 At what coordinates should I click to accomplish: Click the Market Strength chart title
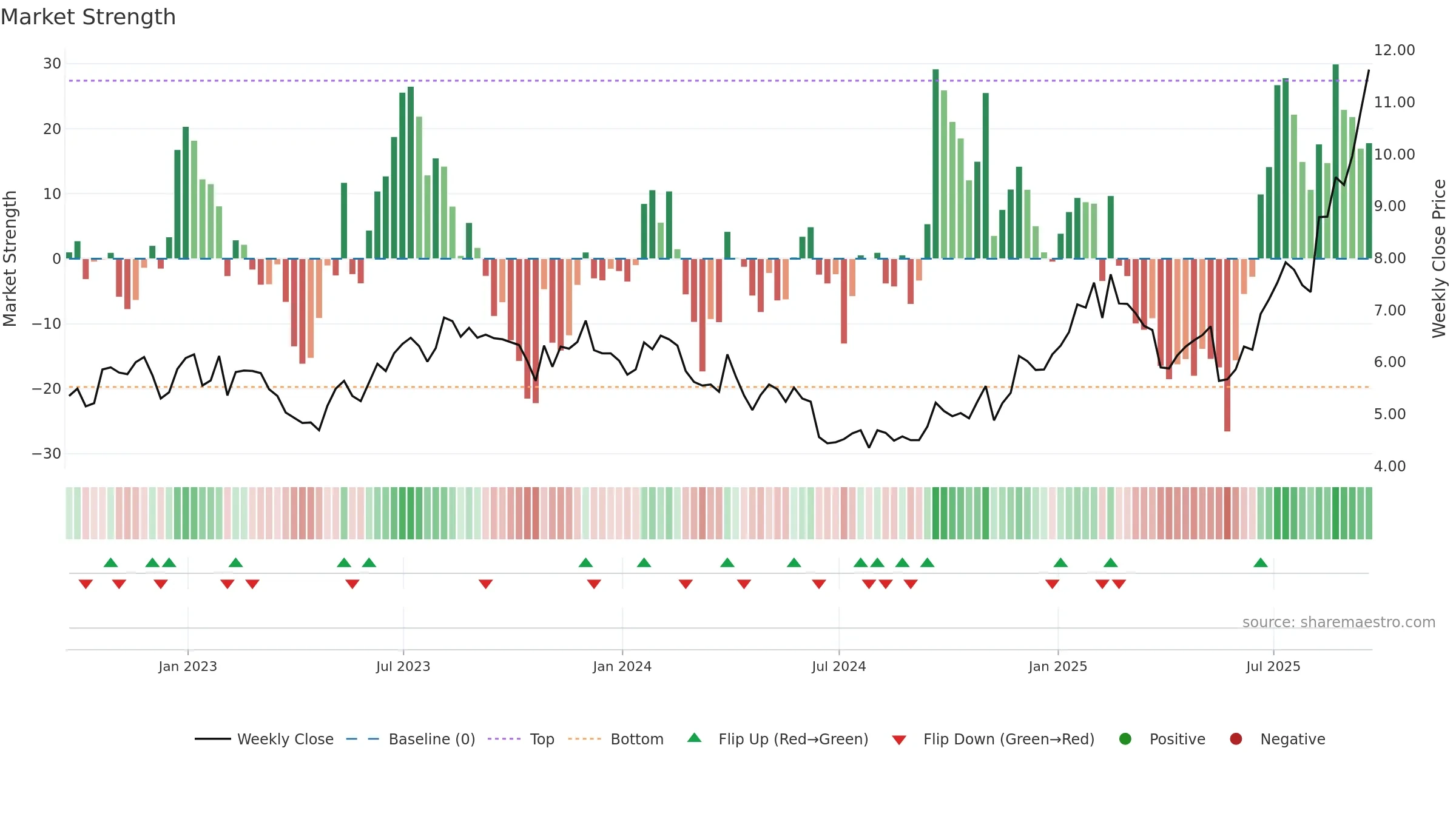[88, 17]
